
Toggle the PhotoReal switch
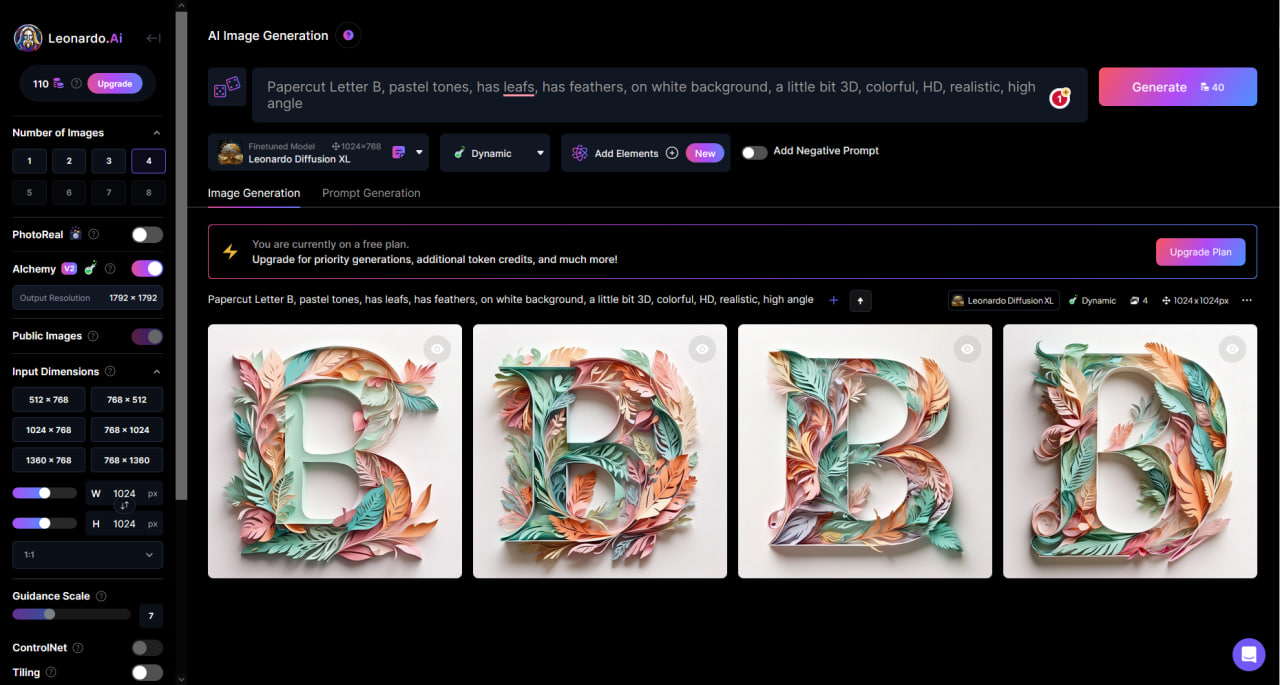click(x=147, y=235)
